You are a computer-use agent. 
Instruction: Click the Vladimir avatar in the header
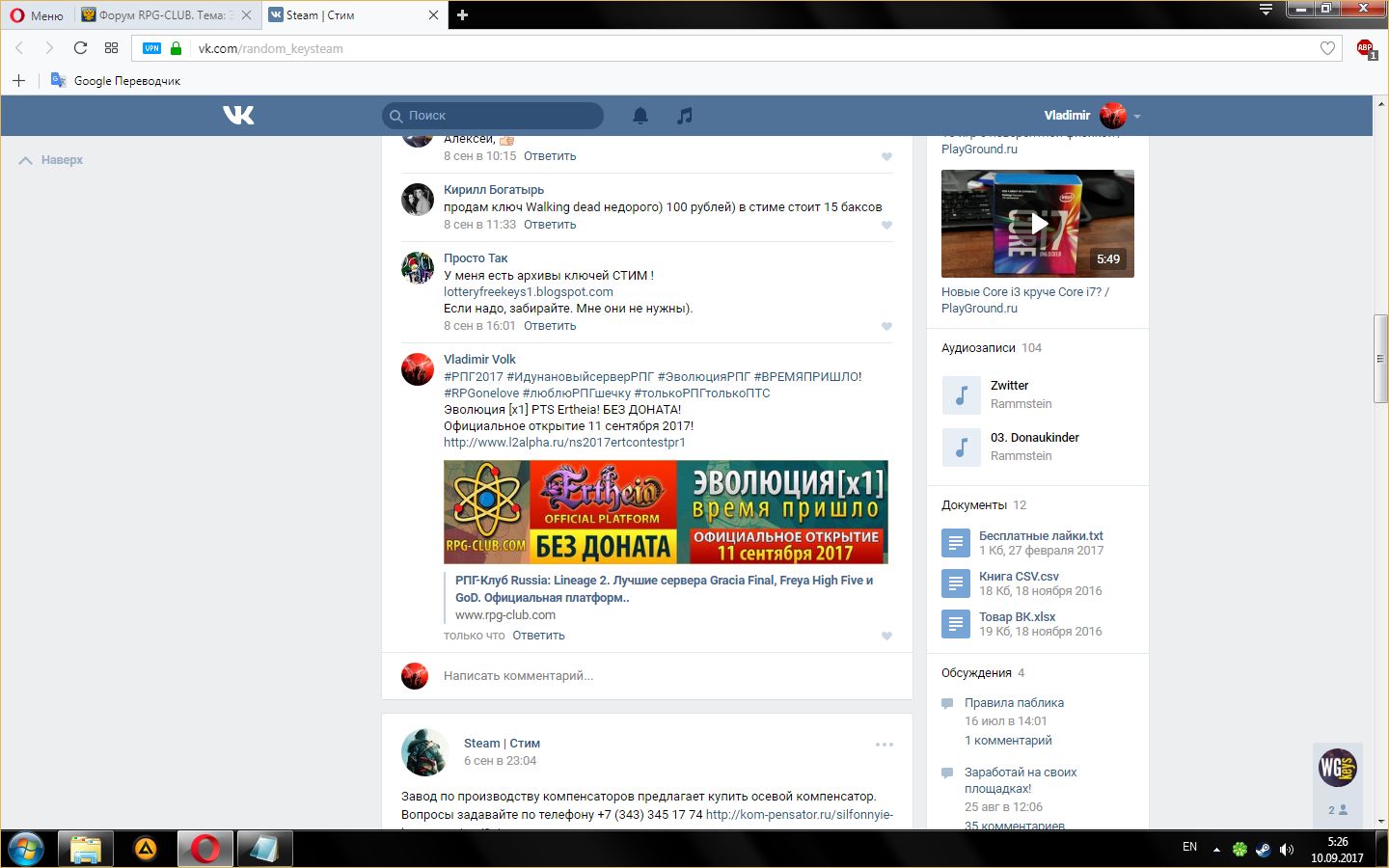[1113, 115]
